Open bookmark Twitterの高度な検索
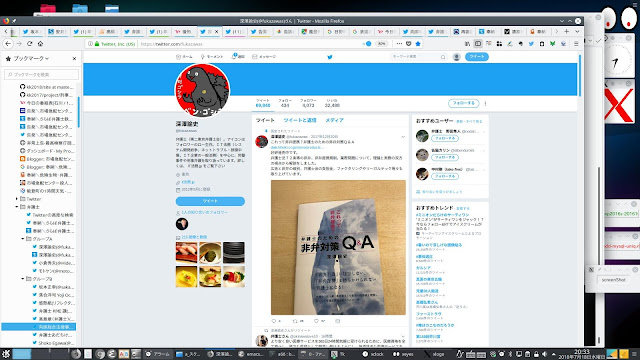The image size is (640, 360). coord(50,215)
